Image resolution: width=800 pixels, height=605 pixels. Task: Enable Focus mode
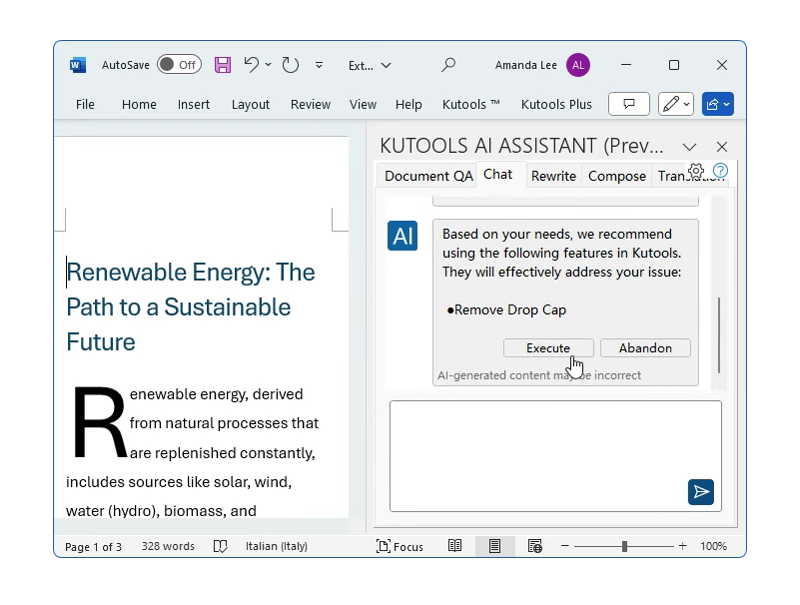click(x=399, y=546)
